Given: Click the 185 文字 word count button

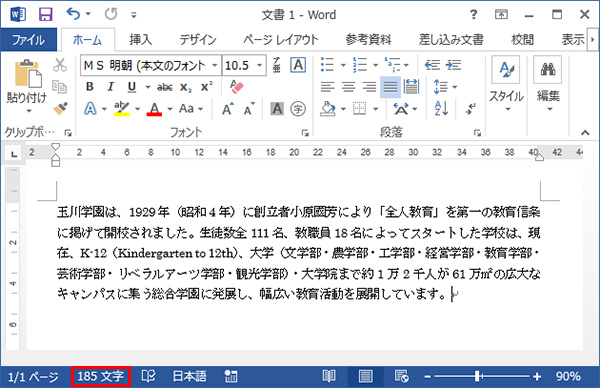Looking at the screenshot, I should click(101, 377).
